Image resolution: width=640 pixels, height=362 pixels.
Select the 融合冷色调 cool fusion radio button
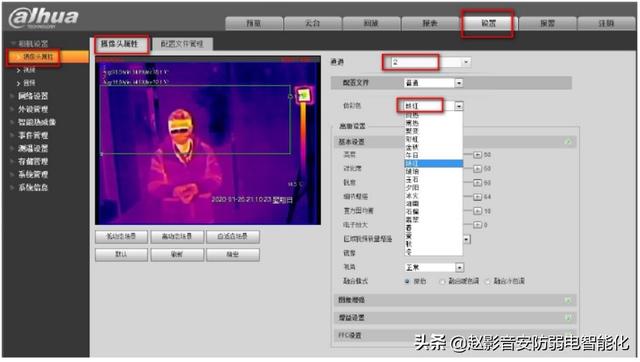(x=488, y=282)
